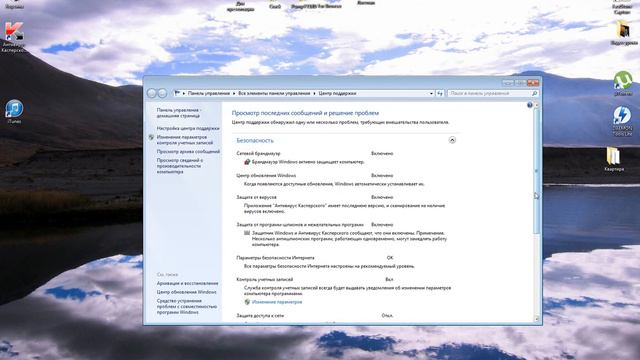The width and height of the screenshot is (640, 360).
Task: Open Панель управления - домашняя страница link
Action: (x=179, y=113)
